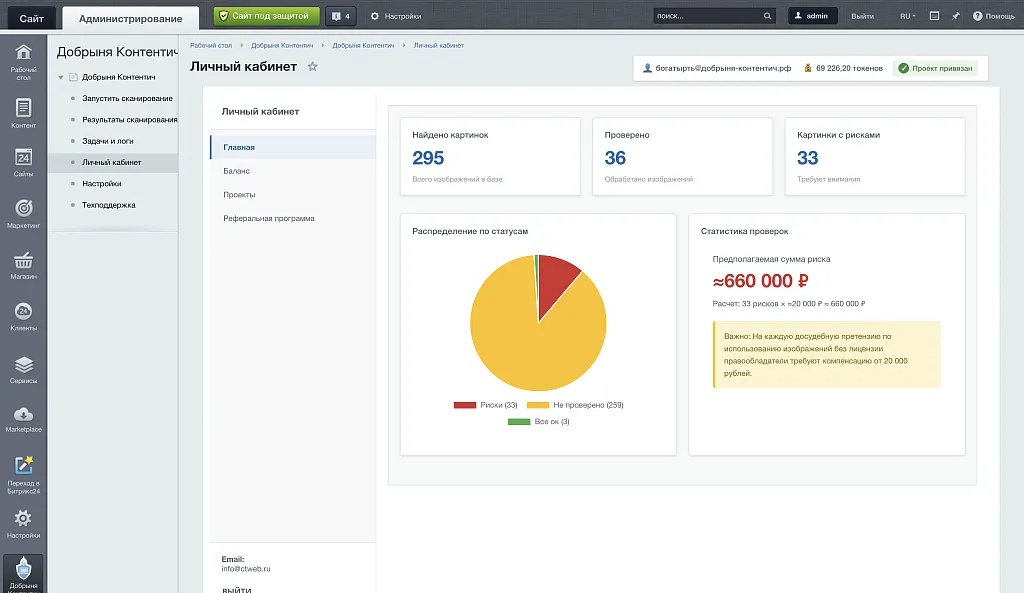Toggle Не проверено series in chart legend
Image resolution: width=1024 pixels, height=593 pixels.
point(574,405)
